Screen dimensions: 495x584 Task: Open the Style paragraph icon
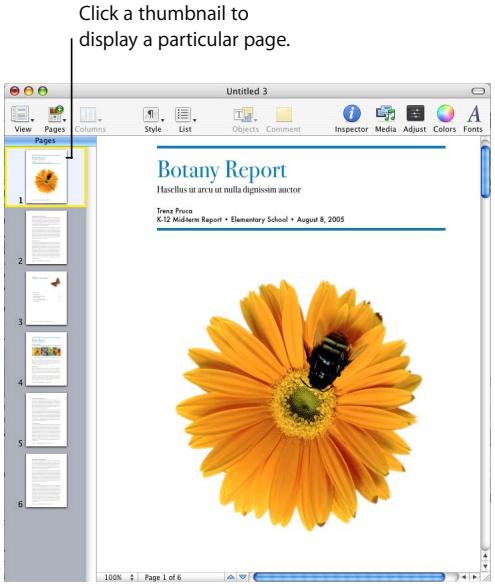click(151, 114)
